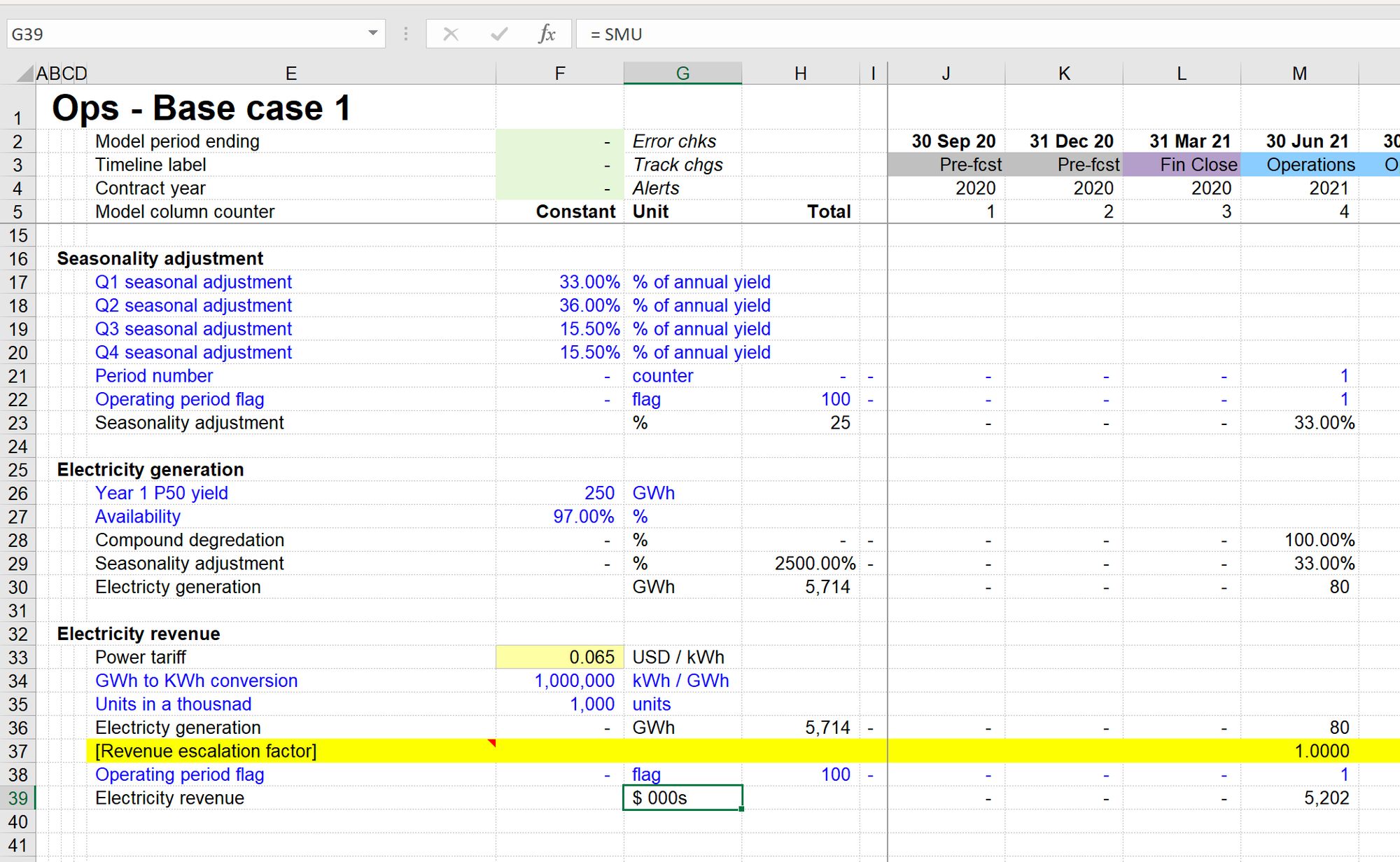The width and height of the screenshot is (1400, 862).
Task: Click the Year 1 P50 yield label
Action: pos(162,493)
